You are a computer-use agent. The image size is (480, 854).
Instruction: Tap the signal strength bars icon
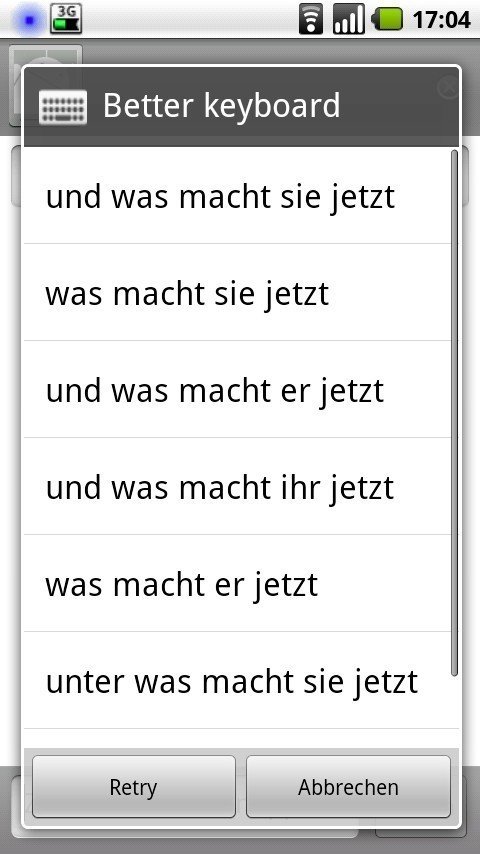[x=349, y=20]
